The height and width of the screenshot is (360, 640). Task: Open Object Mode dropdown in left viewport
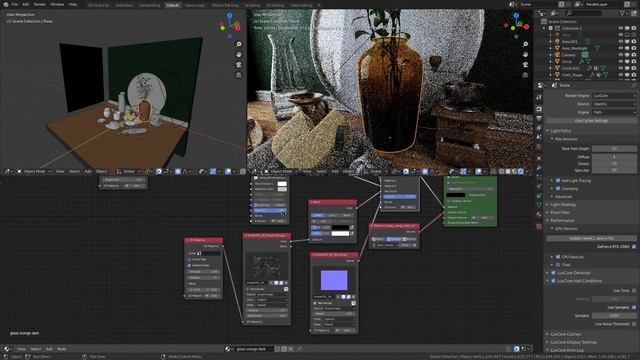pos(34,171)
